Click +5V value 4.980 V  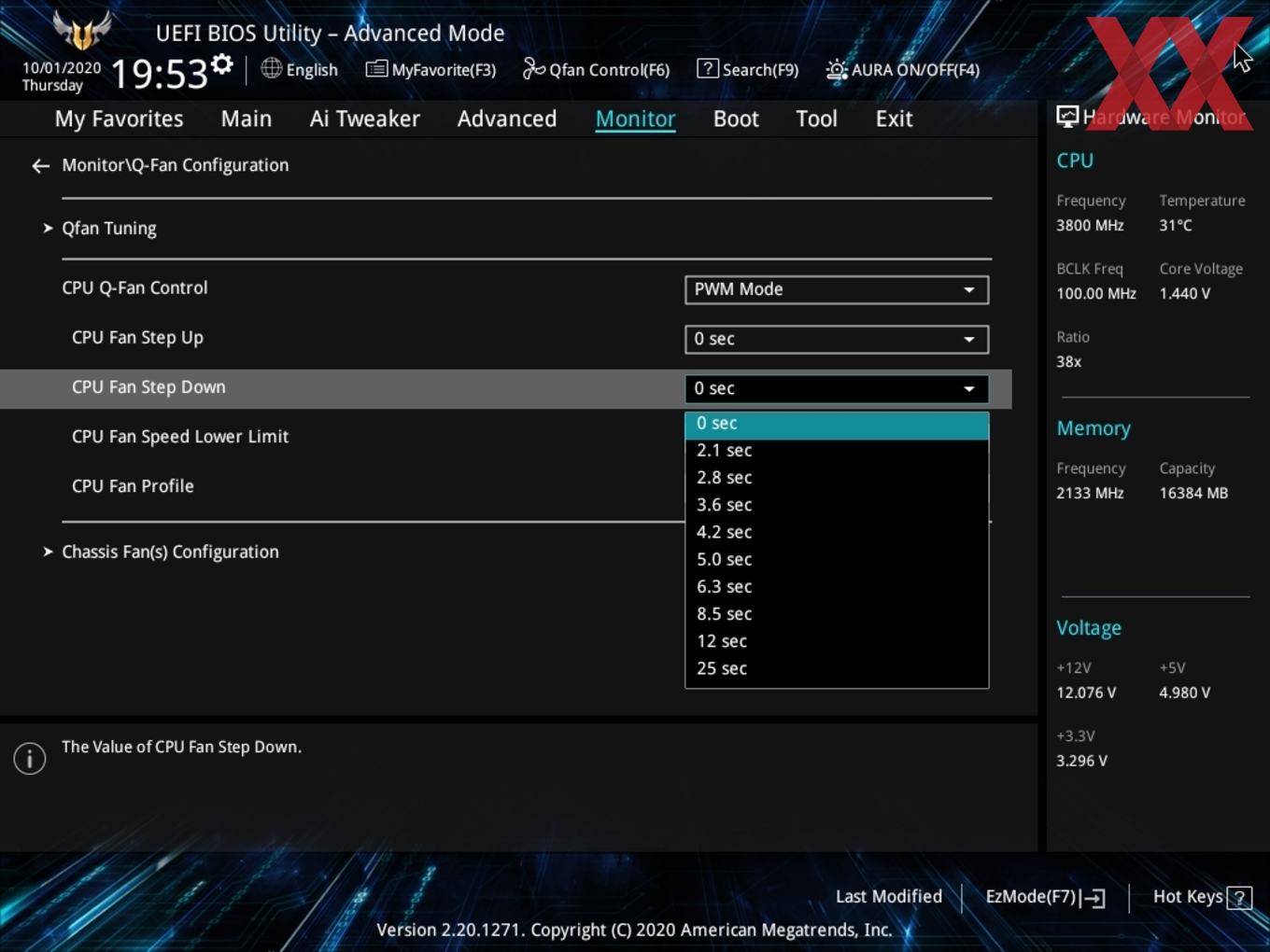(1184, 693)
